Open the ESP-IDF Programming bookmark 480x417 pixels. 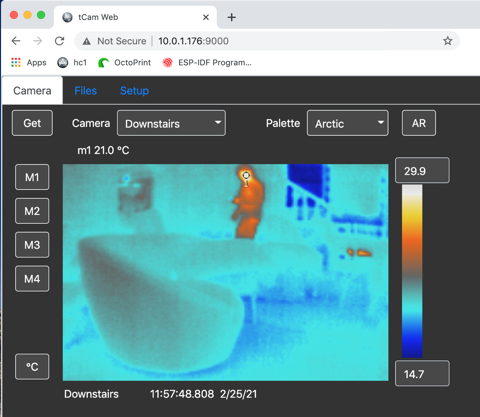pos(207,62)
